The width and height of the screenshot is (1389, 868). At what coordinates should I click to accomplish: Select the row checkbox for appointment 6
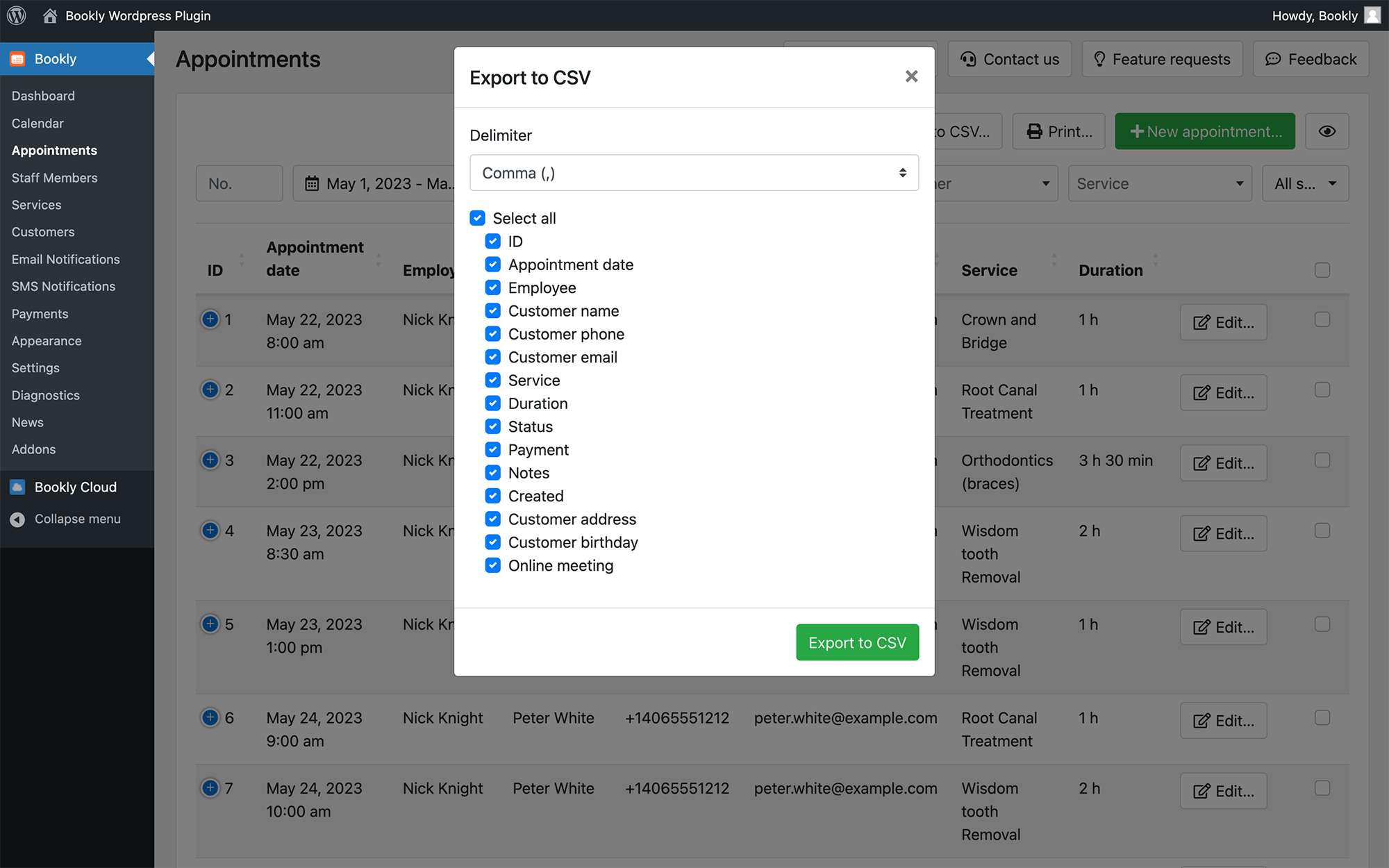(1322, 717)
